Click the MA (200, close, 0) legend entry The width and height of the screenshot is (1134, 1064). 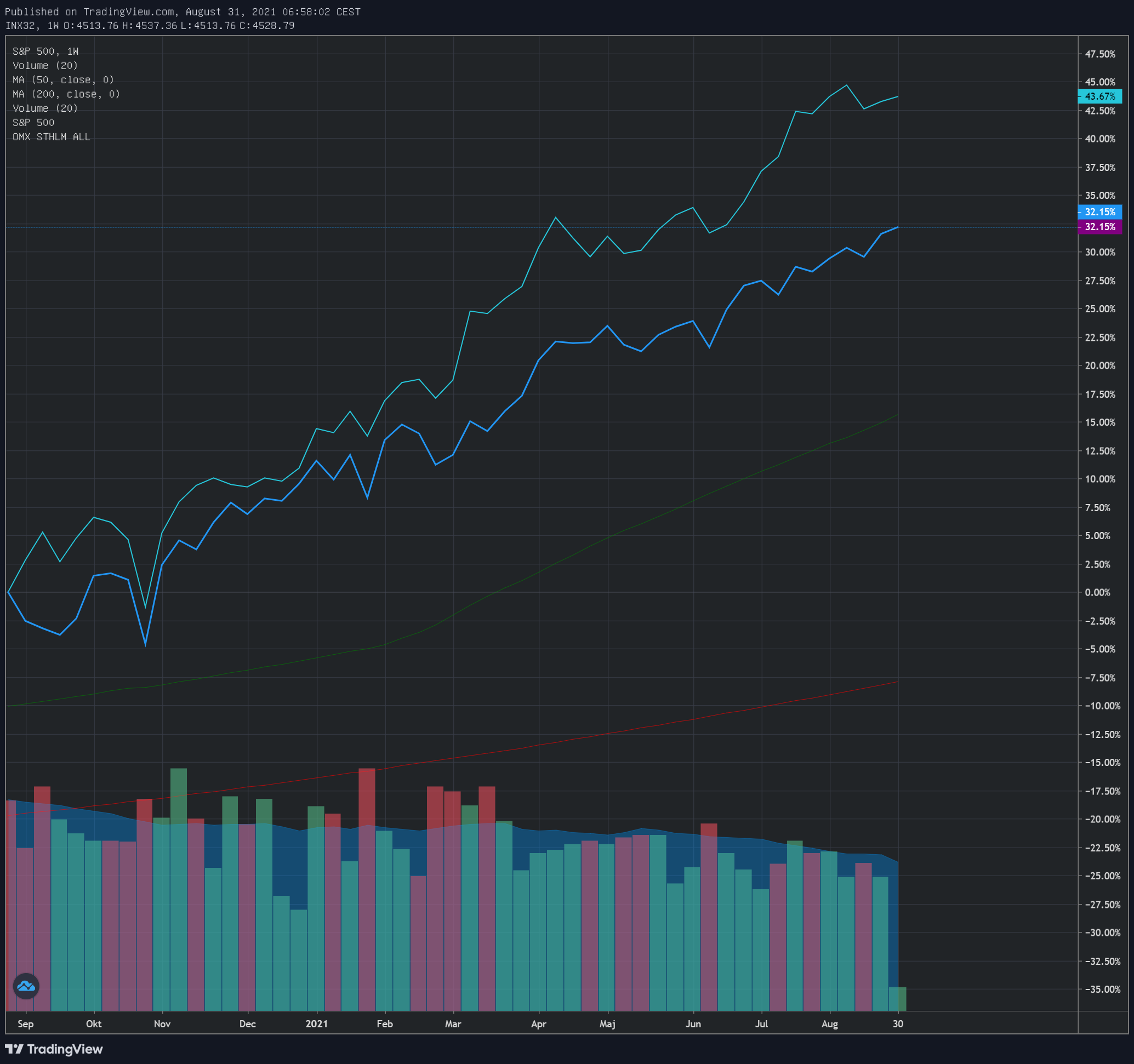pyautogui.click(x=66, y=94)
